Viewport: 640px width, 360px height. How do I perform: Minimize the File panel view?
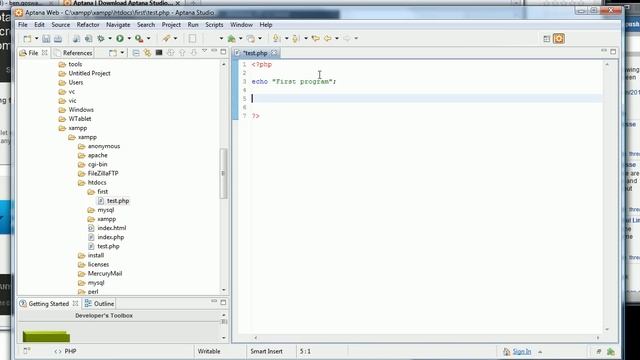[214, 51]
